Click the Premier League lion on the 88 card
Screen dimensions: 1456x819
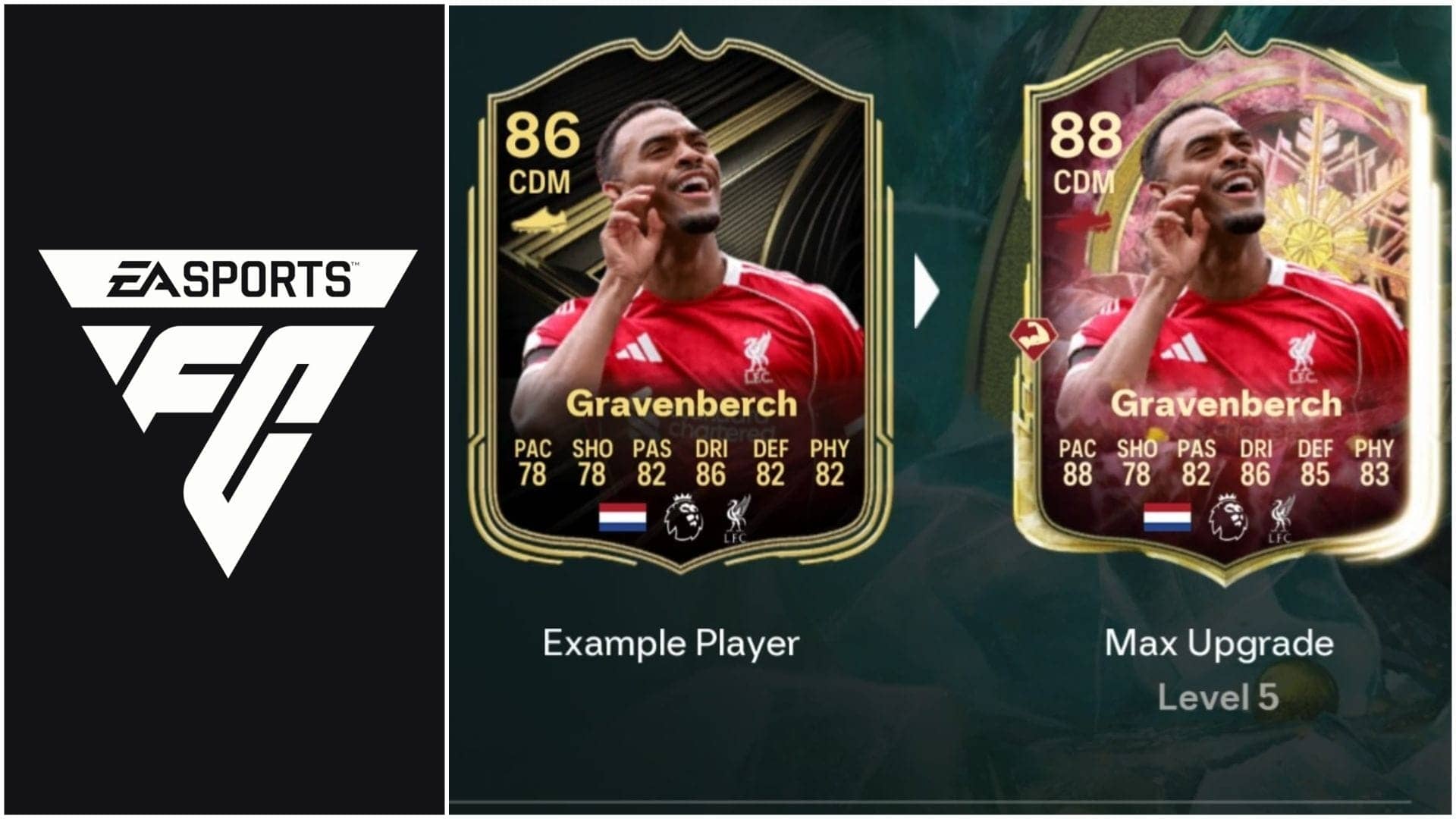(1228, 517)
